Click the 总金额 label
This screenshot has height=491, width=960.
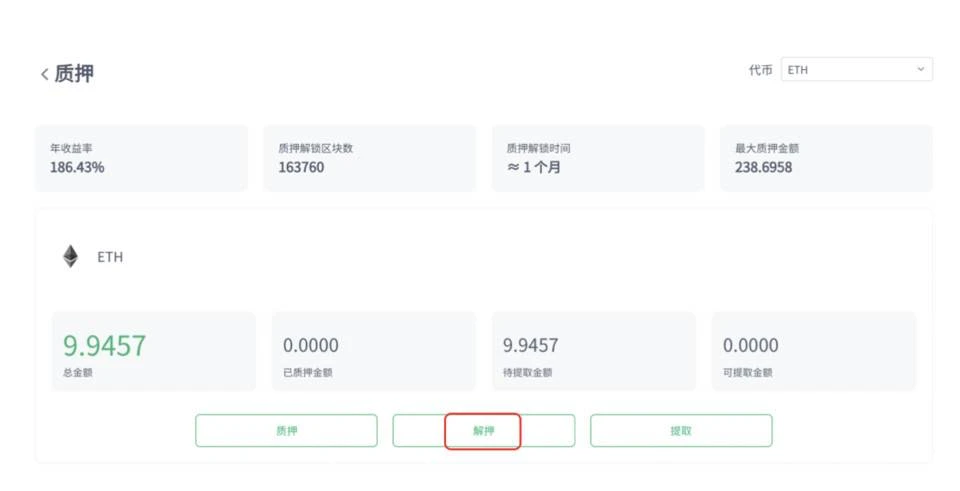tap(78, 372)
